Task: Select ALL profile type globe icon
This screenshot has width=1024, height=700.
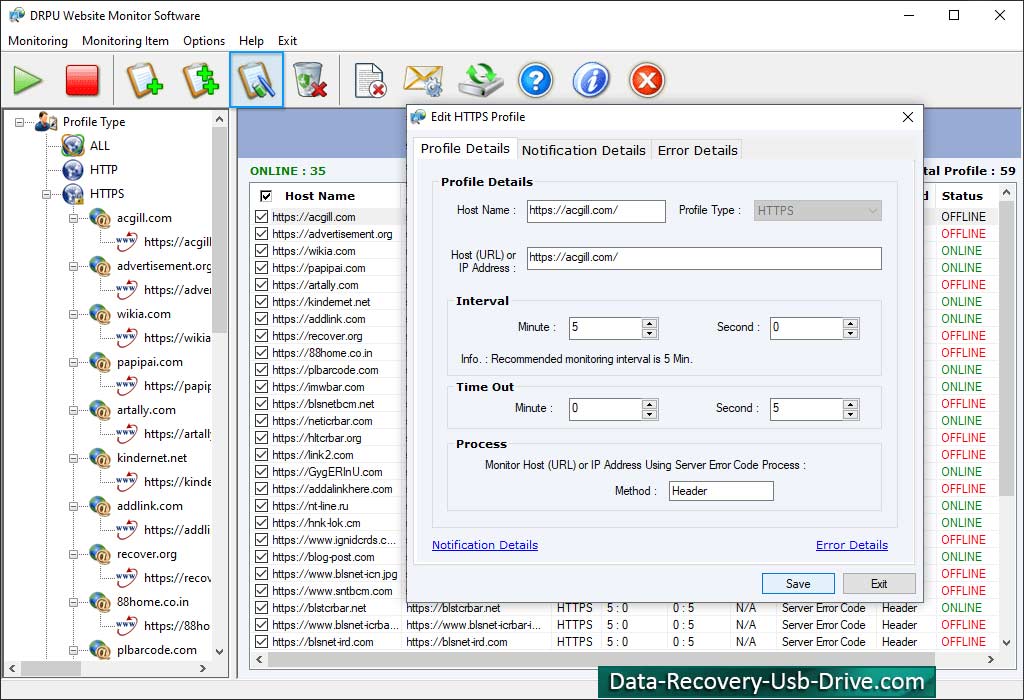Action: click(x=73, y=146)
